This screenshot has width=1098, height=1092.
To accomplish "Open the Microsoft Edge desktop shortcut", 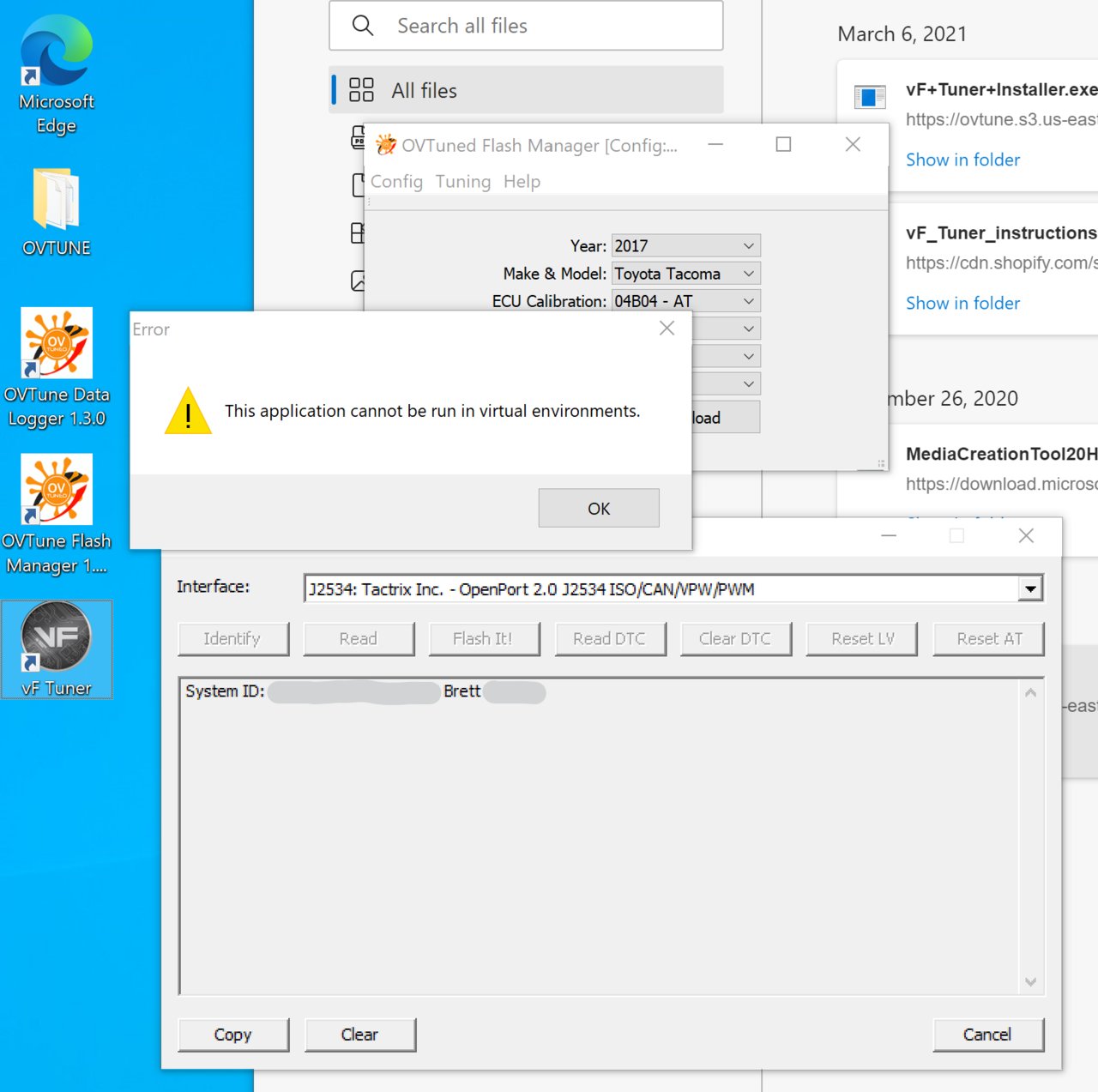I will click(57, 75).
